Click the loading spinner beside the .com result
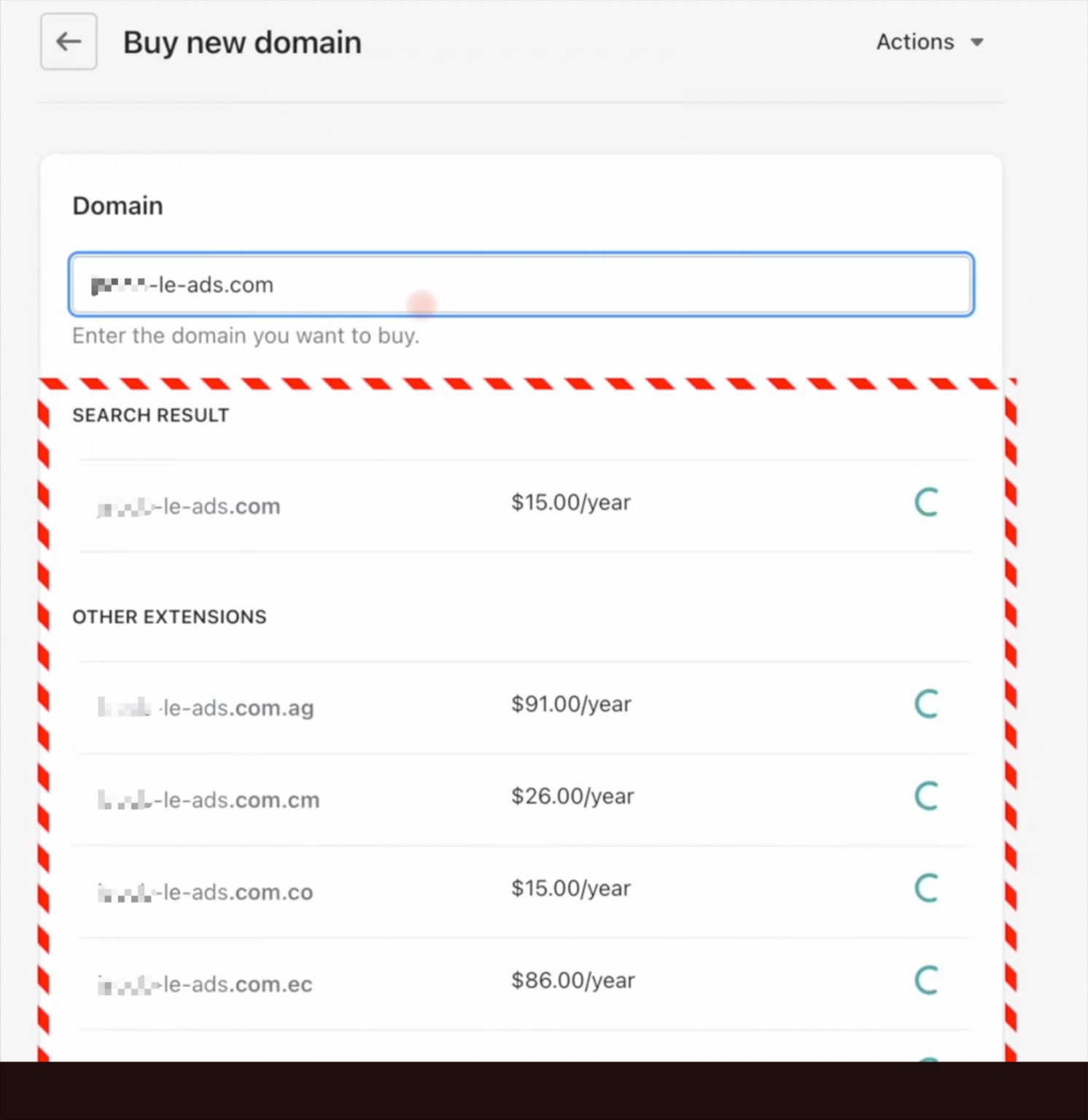This screenshot has height=1120, width=1088. coord(925,503)
